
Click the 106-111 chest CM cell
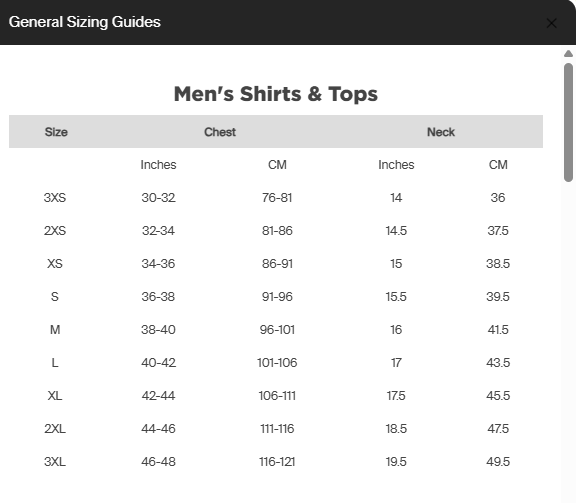[x=277, y=396]
